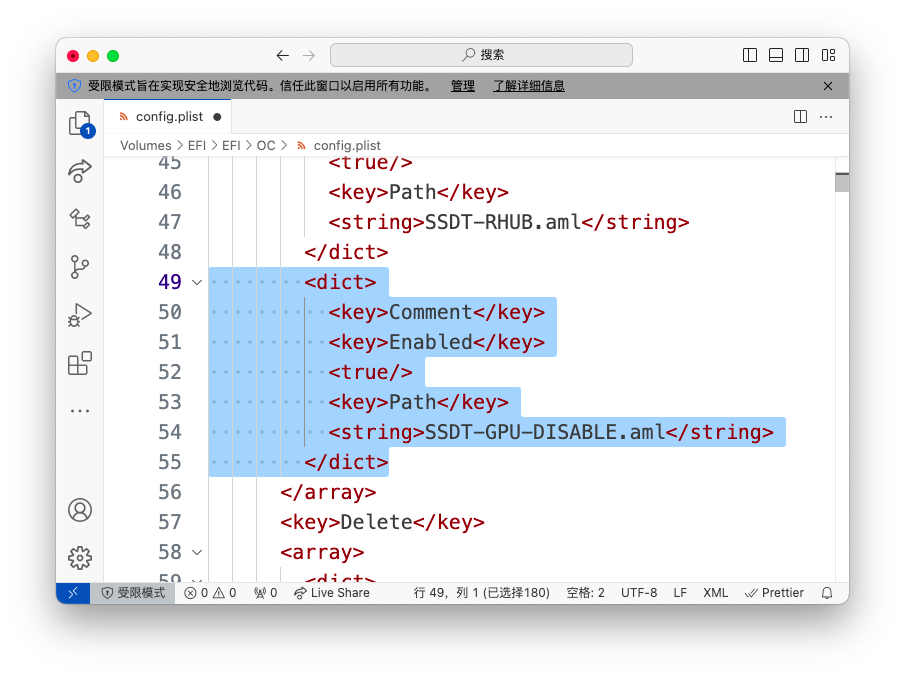Open additional views ellipsis in activity bar
Viewport: 905px width, 678px height.
(80, 411)
